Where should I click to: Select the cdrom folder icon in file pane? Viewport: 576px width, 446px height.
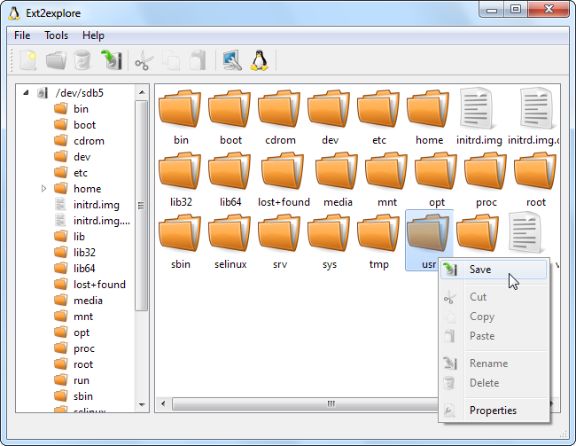tap(280, 109)
